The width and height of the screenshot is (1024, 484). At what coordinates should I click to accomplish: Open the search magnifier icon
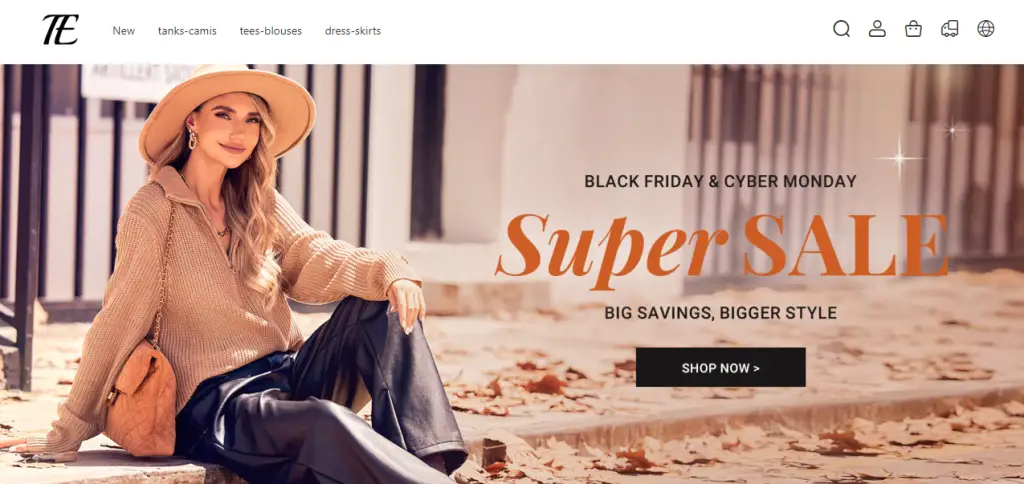point(841,29)
